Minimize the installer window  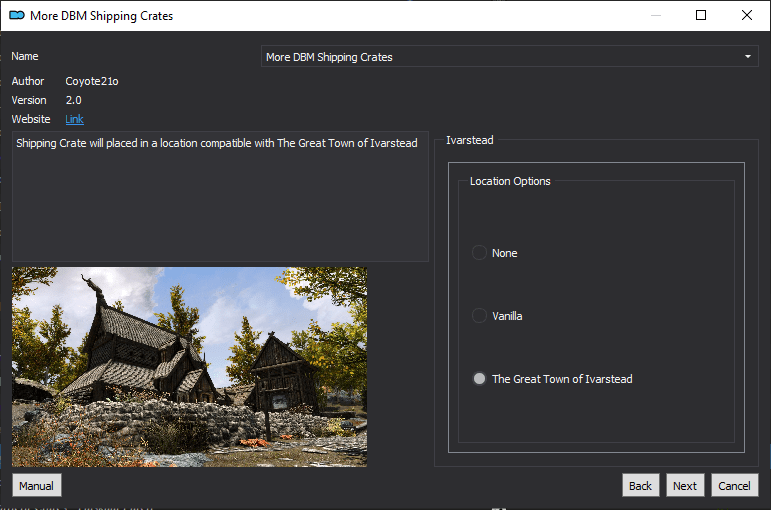655,15
